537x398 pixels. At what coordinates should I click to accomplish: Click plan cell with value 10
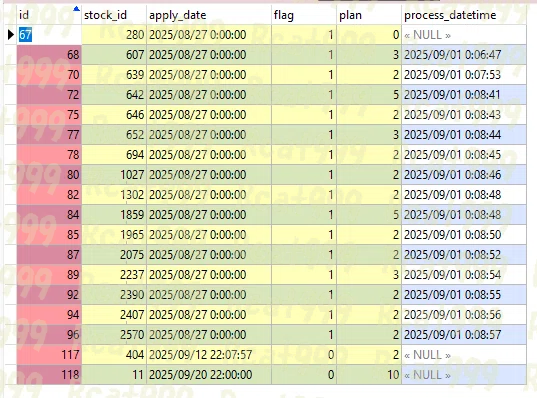tap(369, 374)
